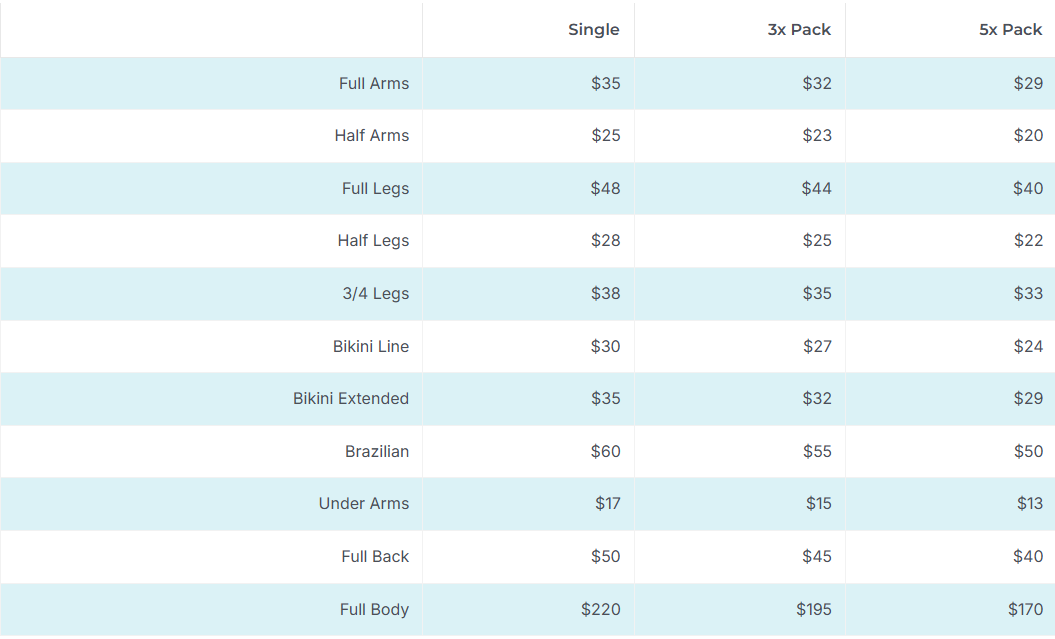Select the $170 Full Body 5x price
The height and width of the screenshot is (639, 1055).
(1025, 609)
